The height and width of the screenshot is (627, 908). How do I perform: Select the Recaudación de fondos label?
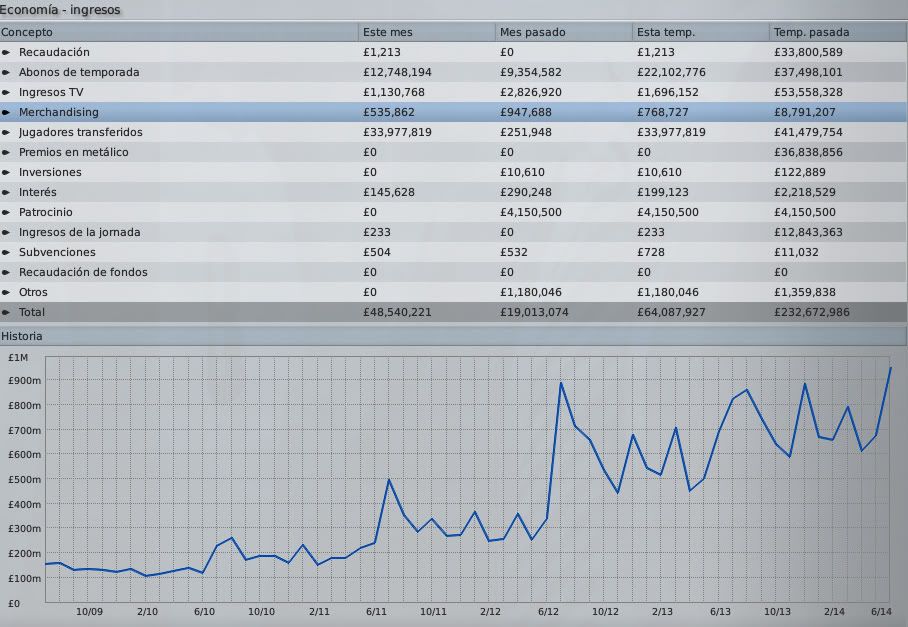(x=83, y=272)
